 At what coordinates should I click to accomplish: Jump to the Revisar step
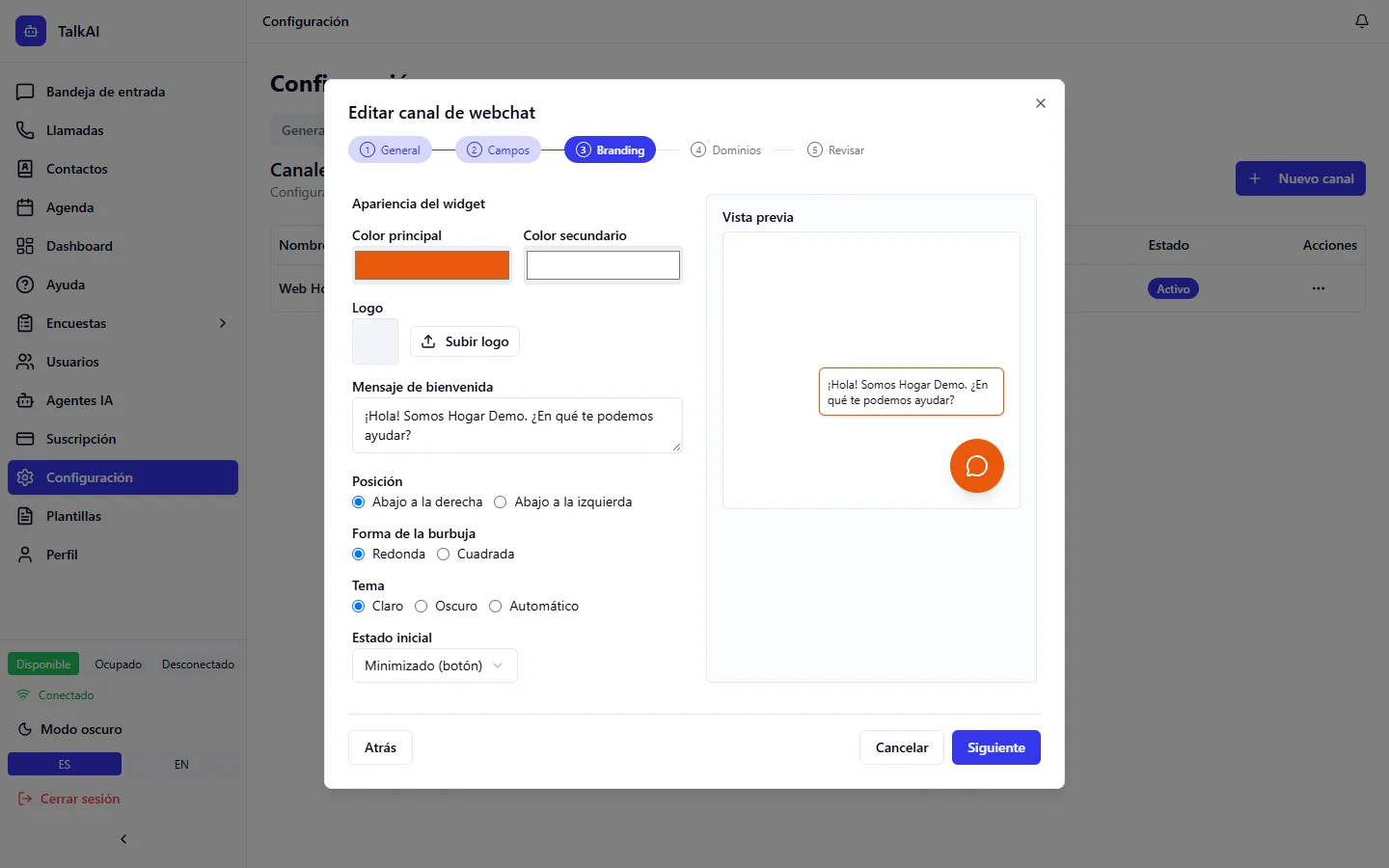pos(836,149)
